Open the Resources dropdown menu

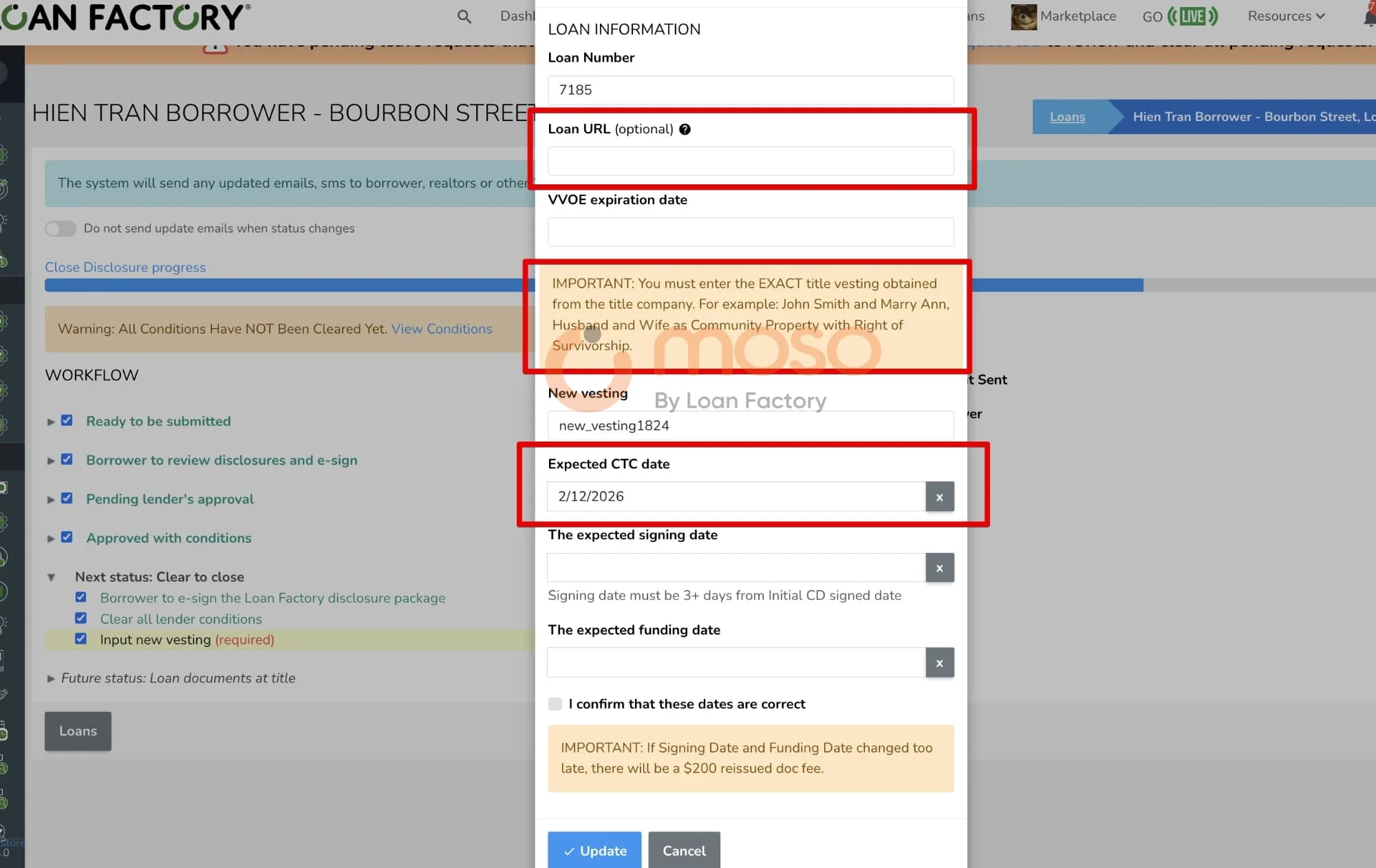pos(1285,17)
